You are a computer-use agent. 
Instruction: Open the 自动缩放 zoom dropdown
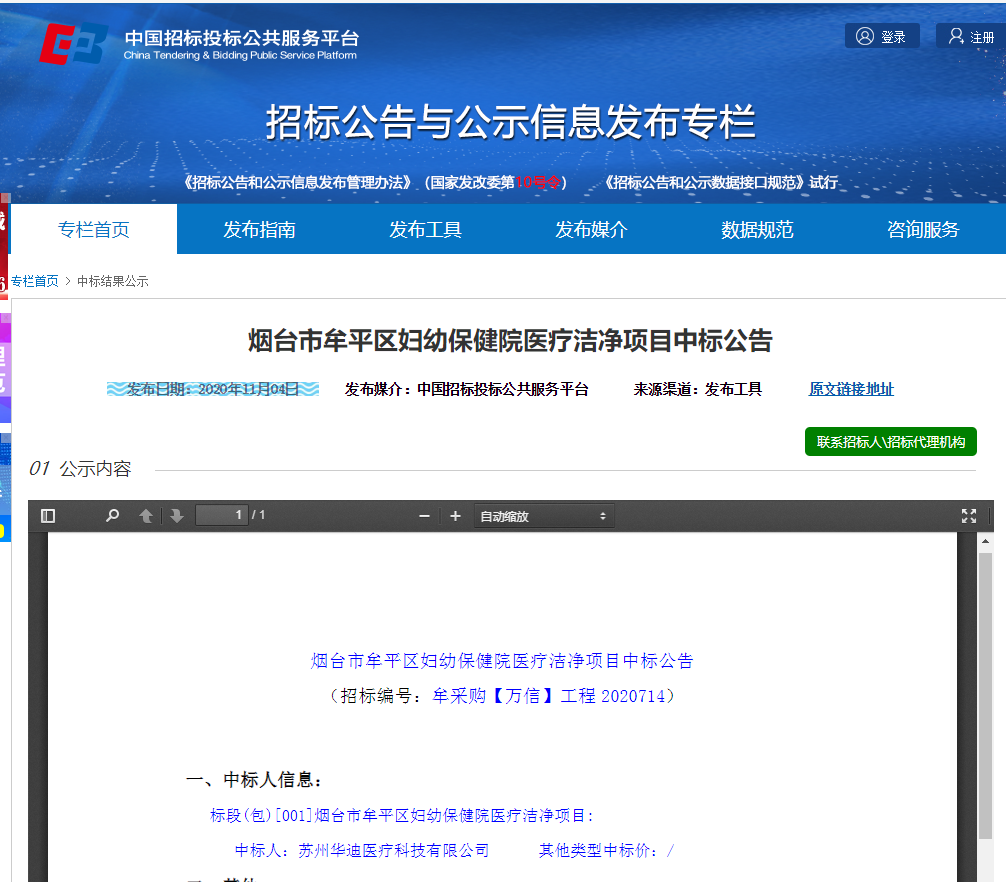pos(544,516)
